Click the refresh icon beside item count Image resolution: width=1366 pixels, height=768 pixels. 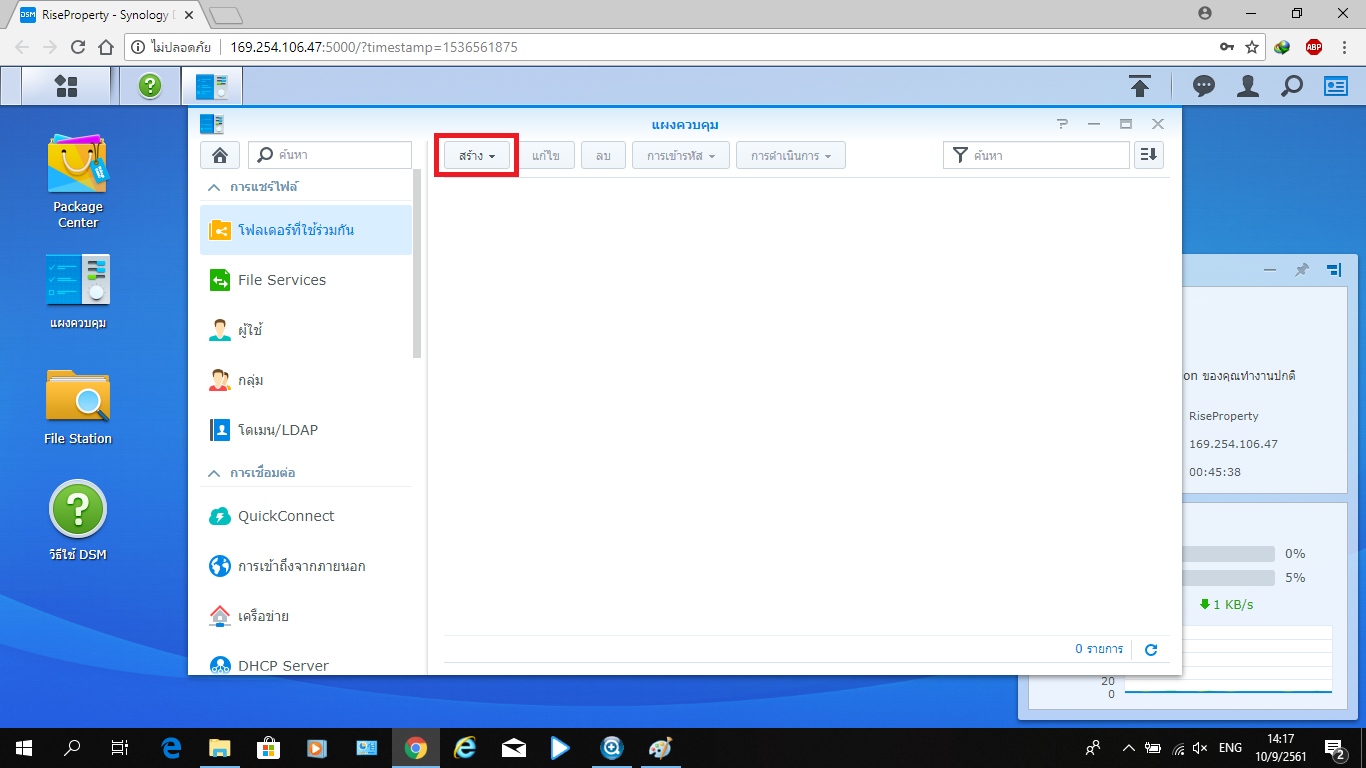(1151, 650)
